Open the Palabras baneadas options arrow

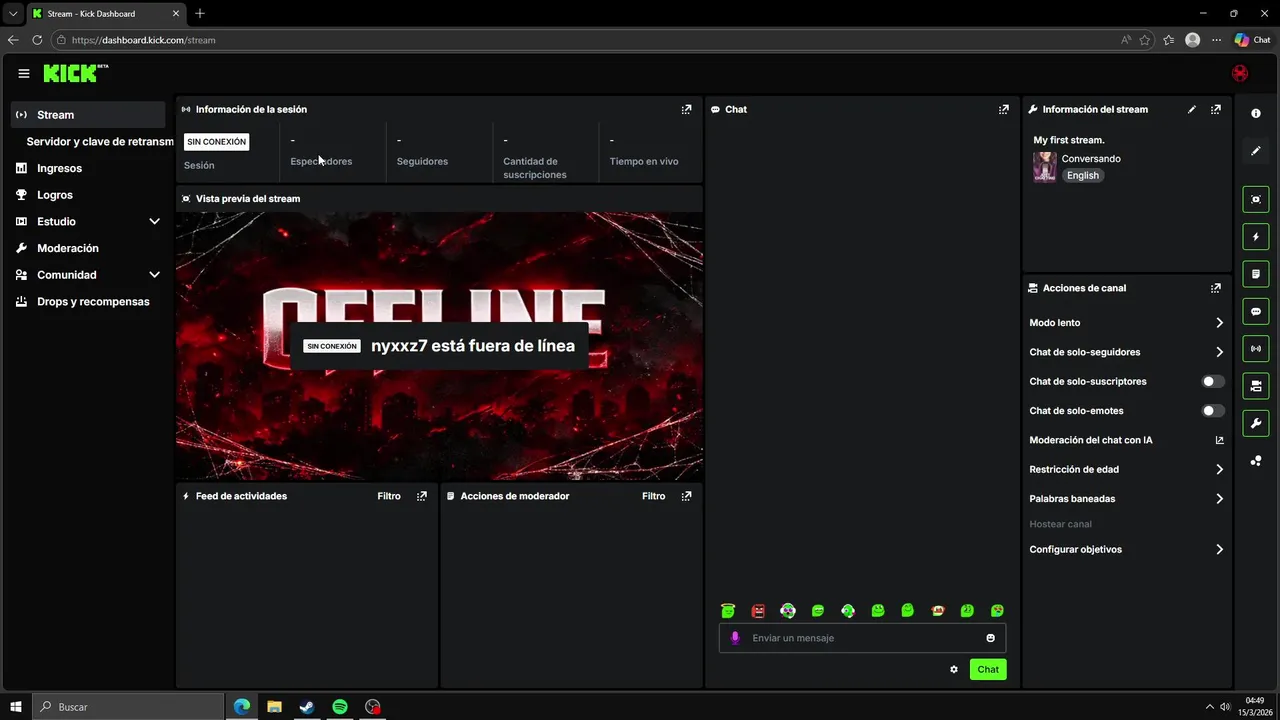coord(1219,499)
